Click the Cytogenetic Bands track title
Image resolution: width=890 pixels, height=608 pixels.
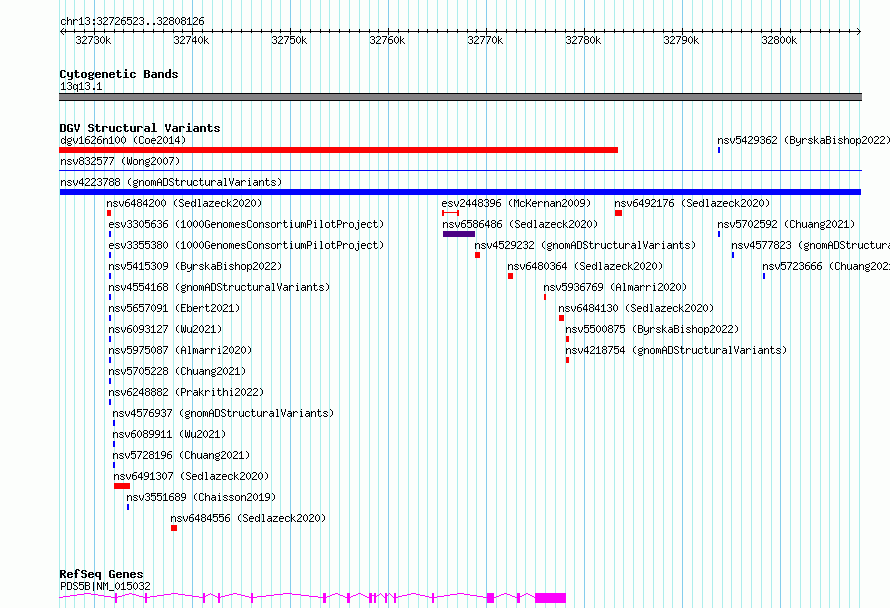click(119, 74)
